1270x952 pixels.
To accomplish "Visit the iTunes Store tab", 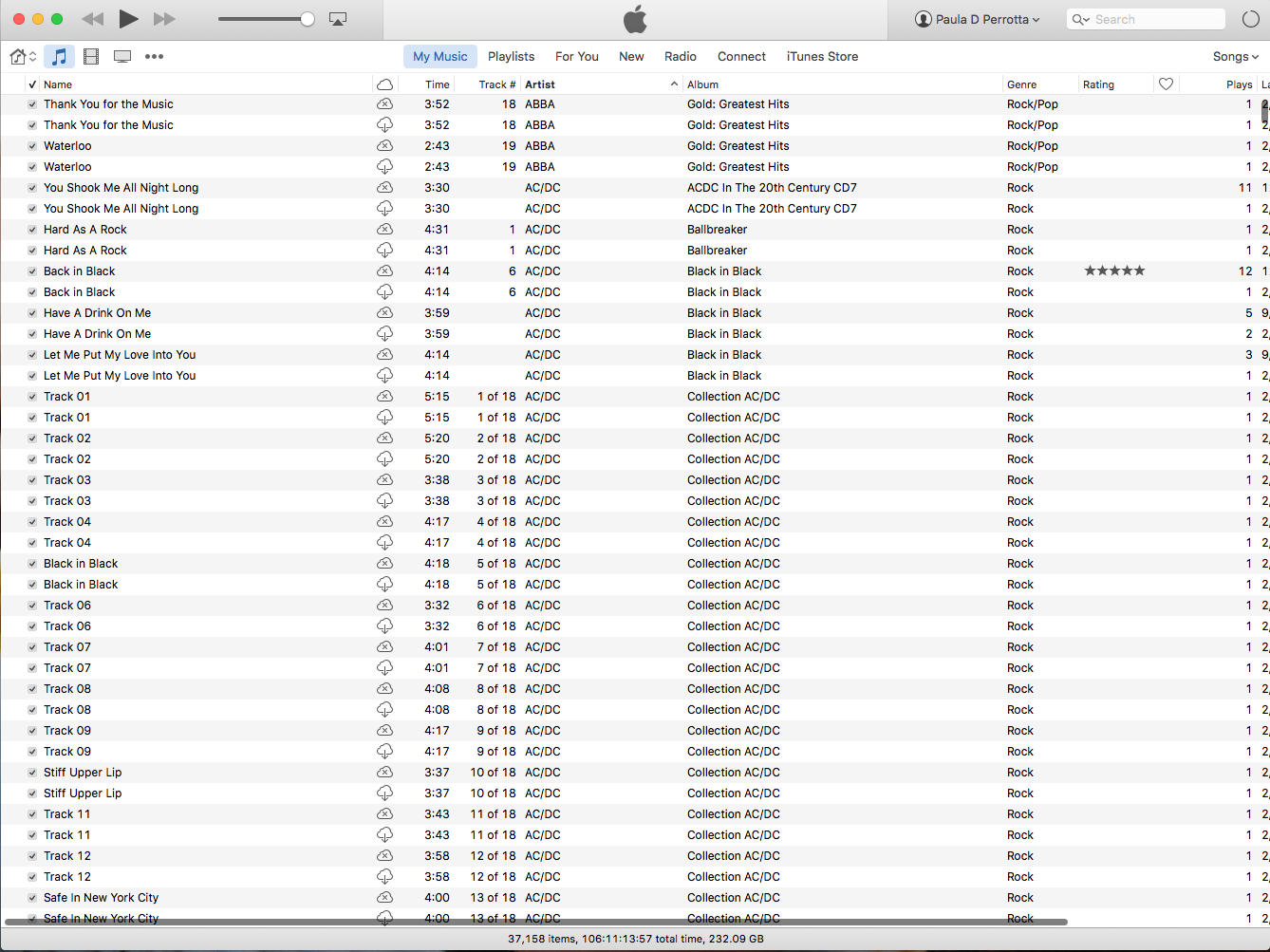I will click(822, 57).
